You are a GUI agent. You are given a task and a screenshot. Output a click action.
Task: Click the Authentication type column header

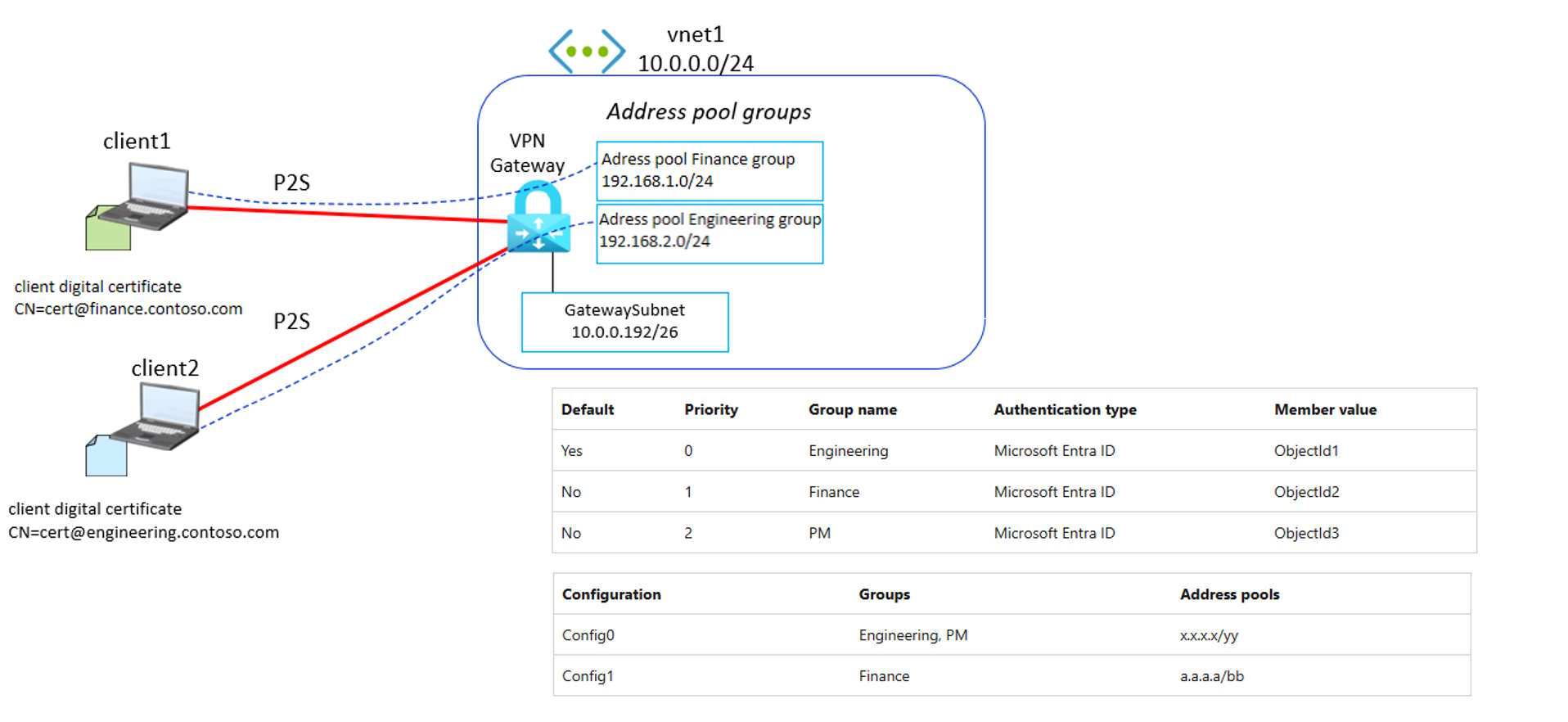coord(1065,409)
